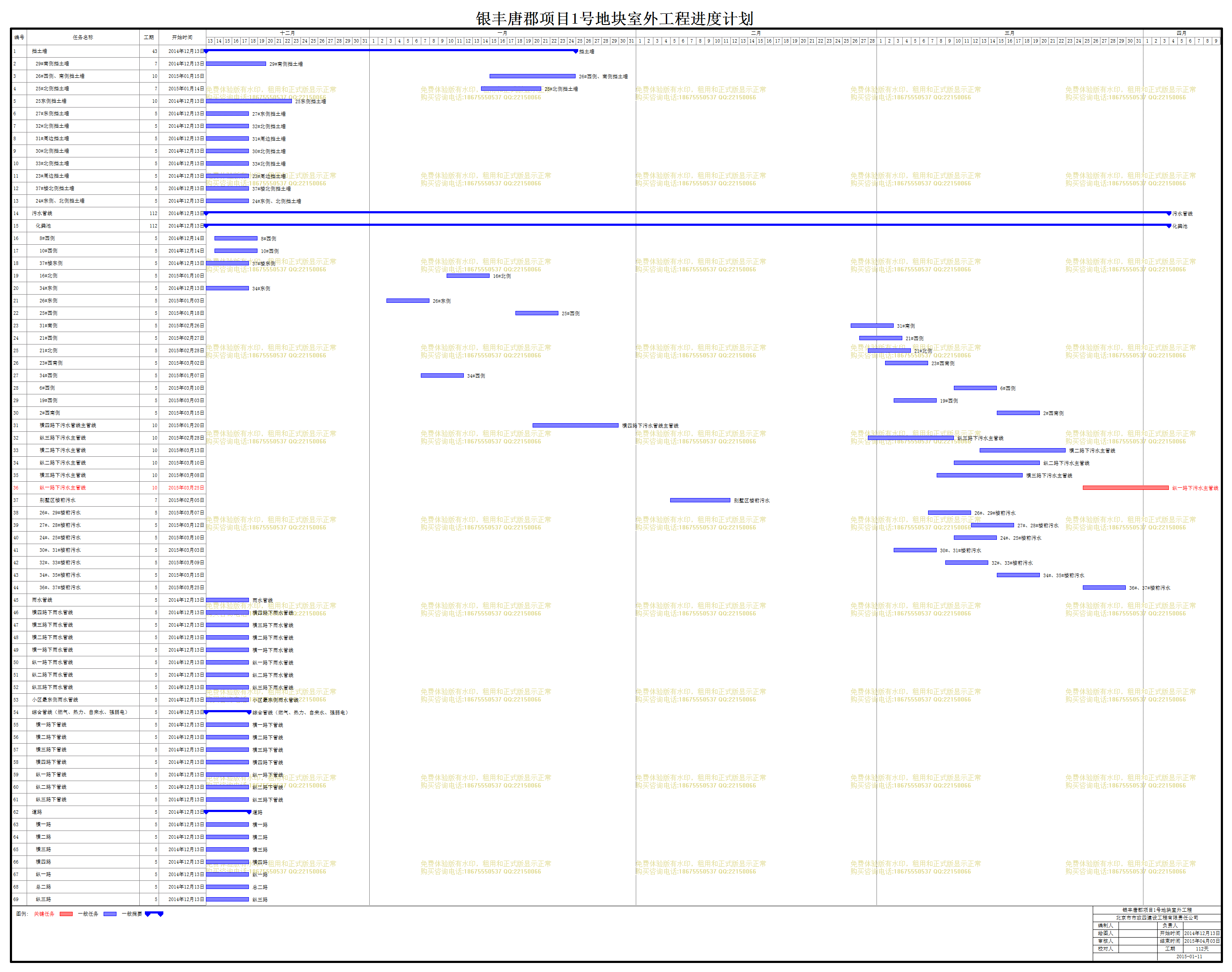Select the 37#楼北侧挡土墙 task name cell
Screen dimensions: 1232x972
pos(55,188)
